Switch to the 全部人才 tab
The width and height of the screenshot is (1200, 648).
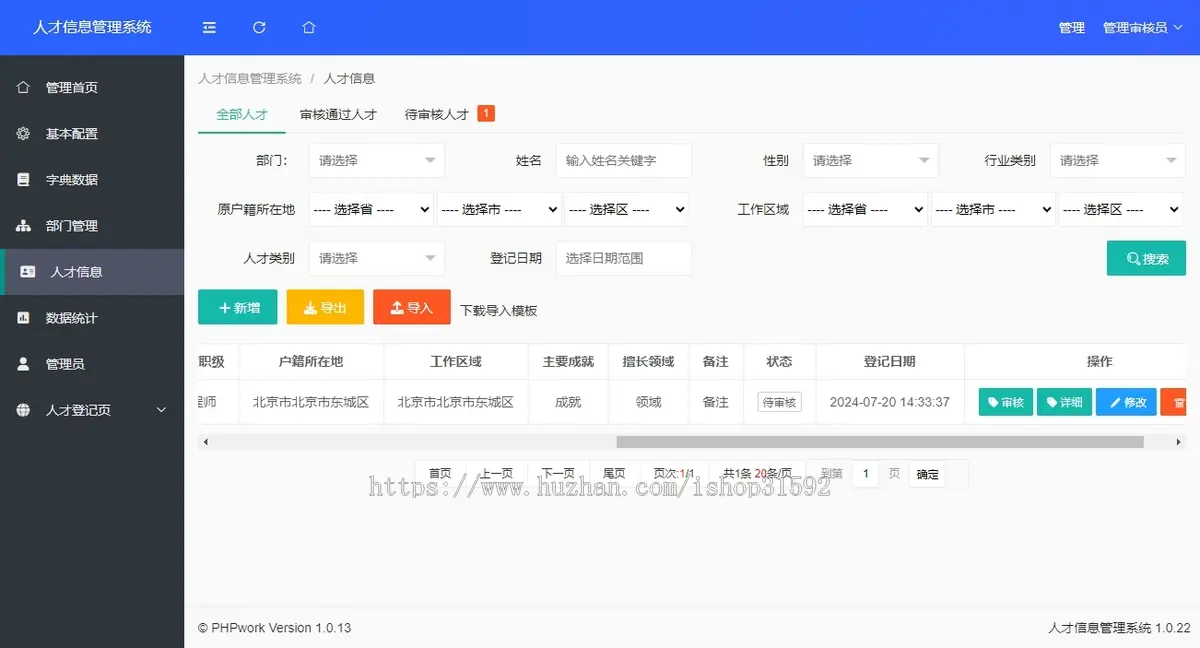(242, 114)
